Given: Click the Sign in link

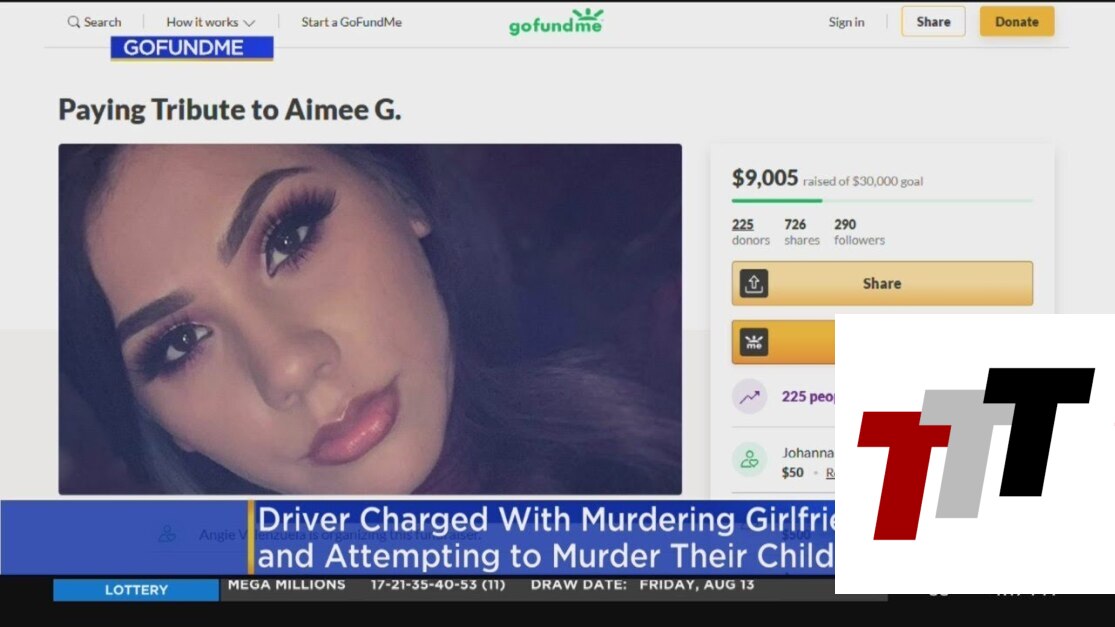Looking at the screenshot, I should [846, 22].
